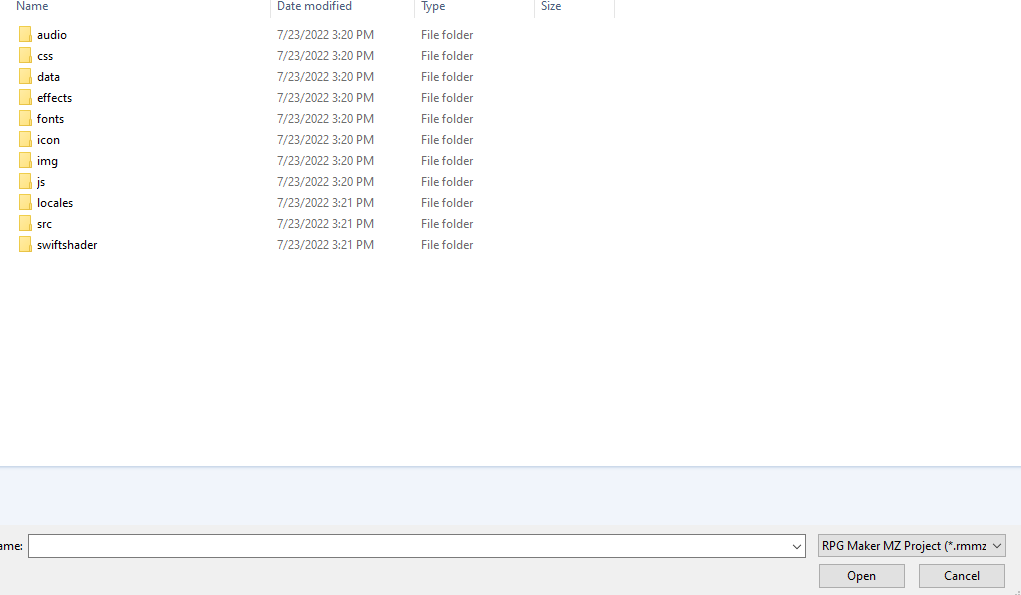Click the Open button
1021x595 pixels.
pyautogui.click(x=861, y=576)
